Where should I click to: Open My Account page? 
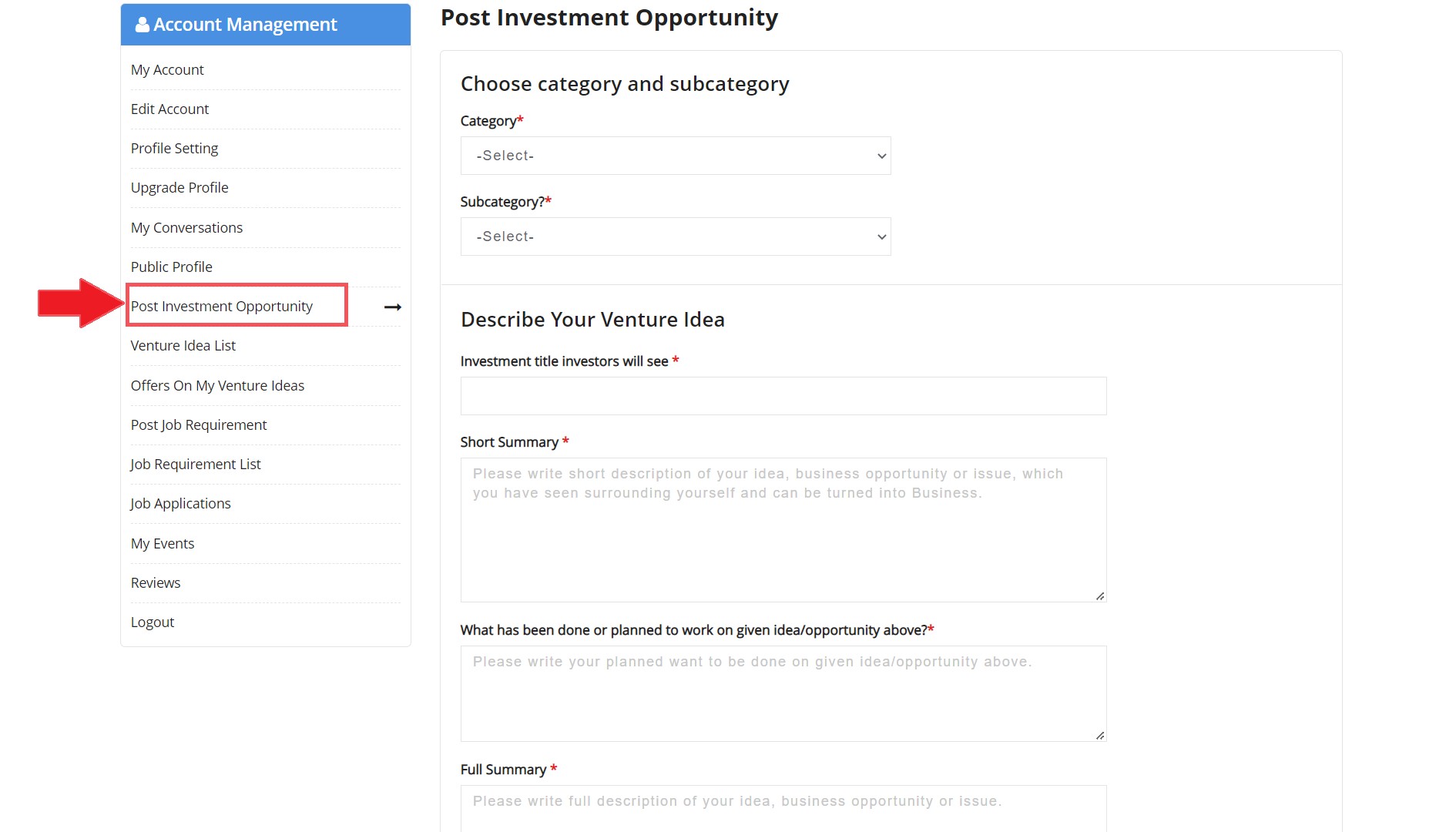coord(167,70)
